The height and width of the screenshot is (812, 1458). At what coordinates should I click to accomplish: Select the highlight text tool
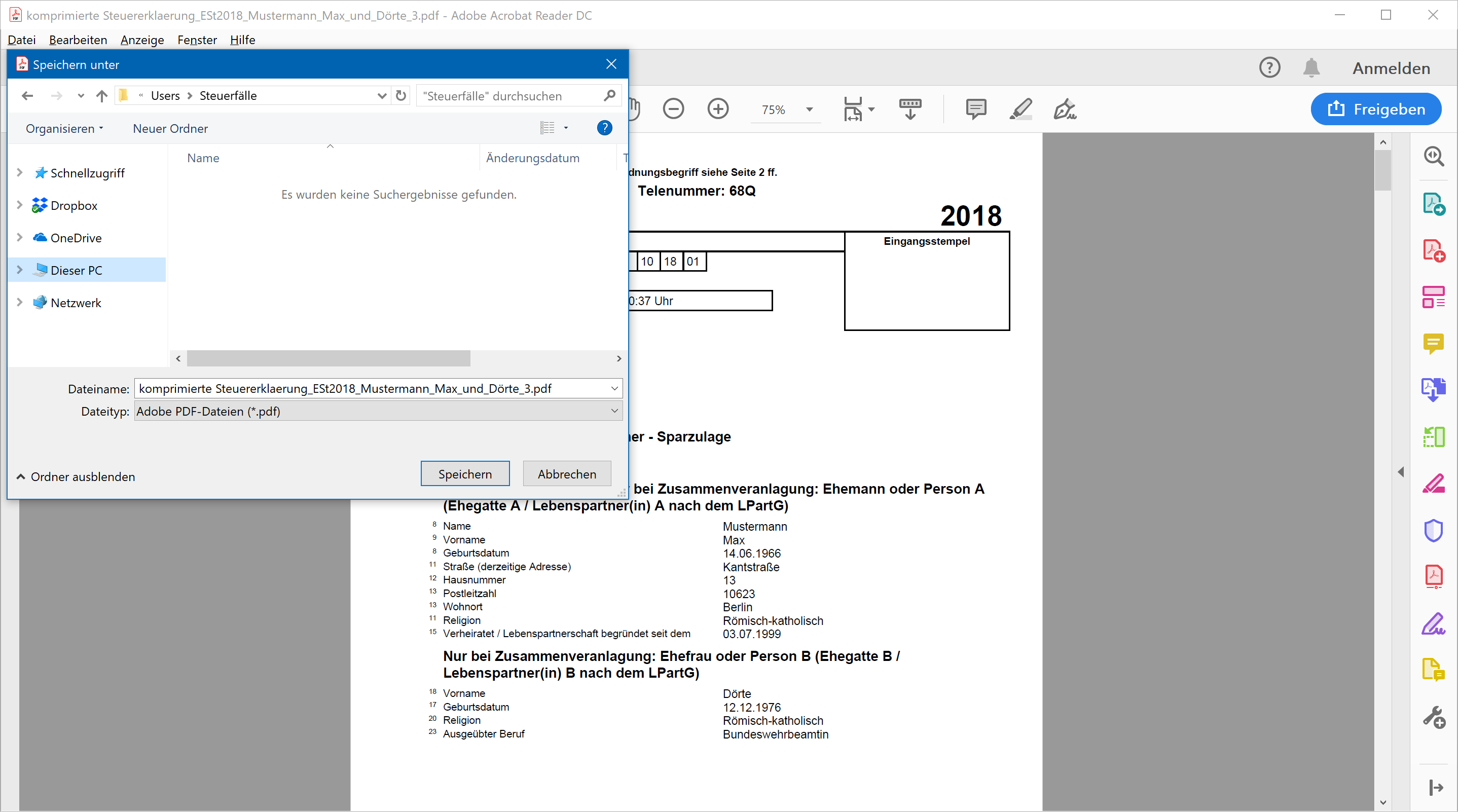(1020, 108)
